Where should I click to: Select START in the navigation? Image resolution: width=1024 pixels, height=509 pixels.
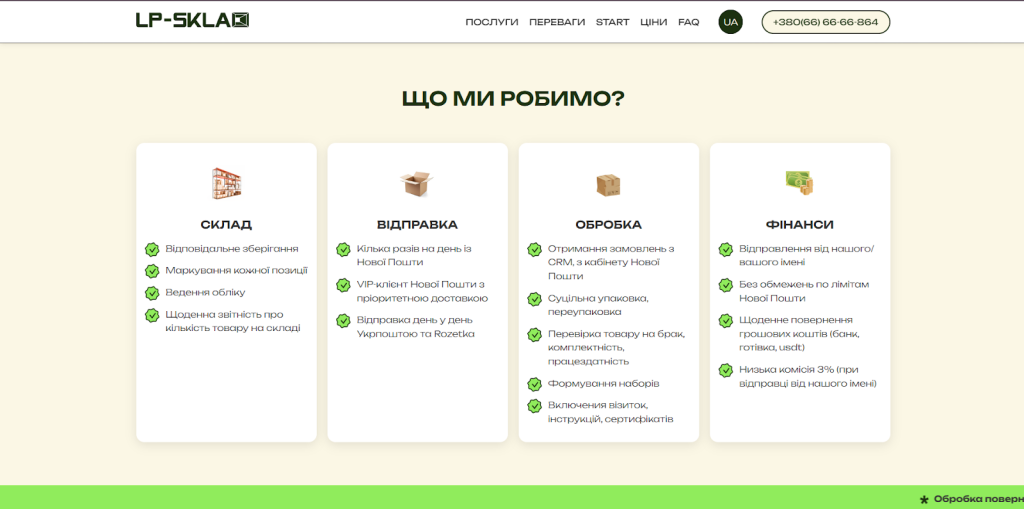tap(612, 22)
